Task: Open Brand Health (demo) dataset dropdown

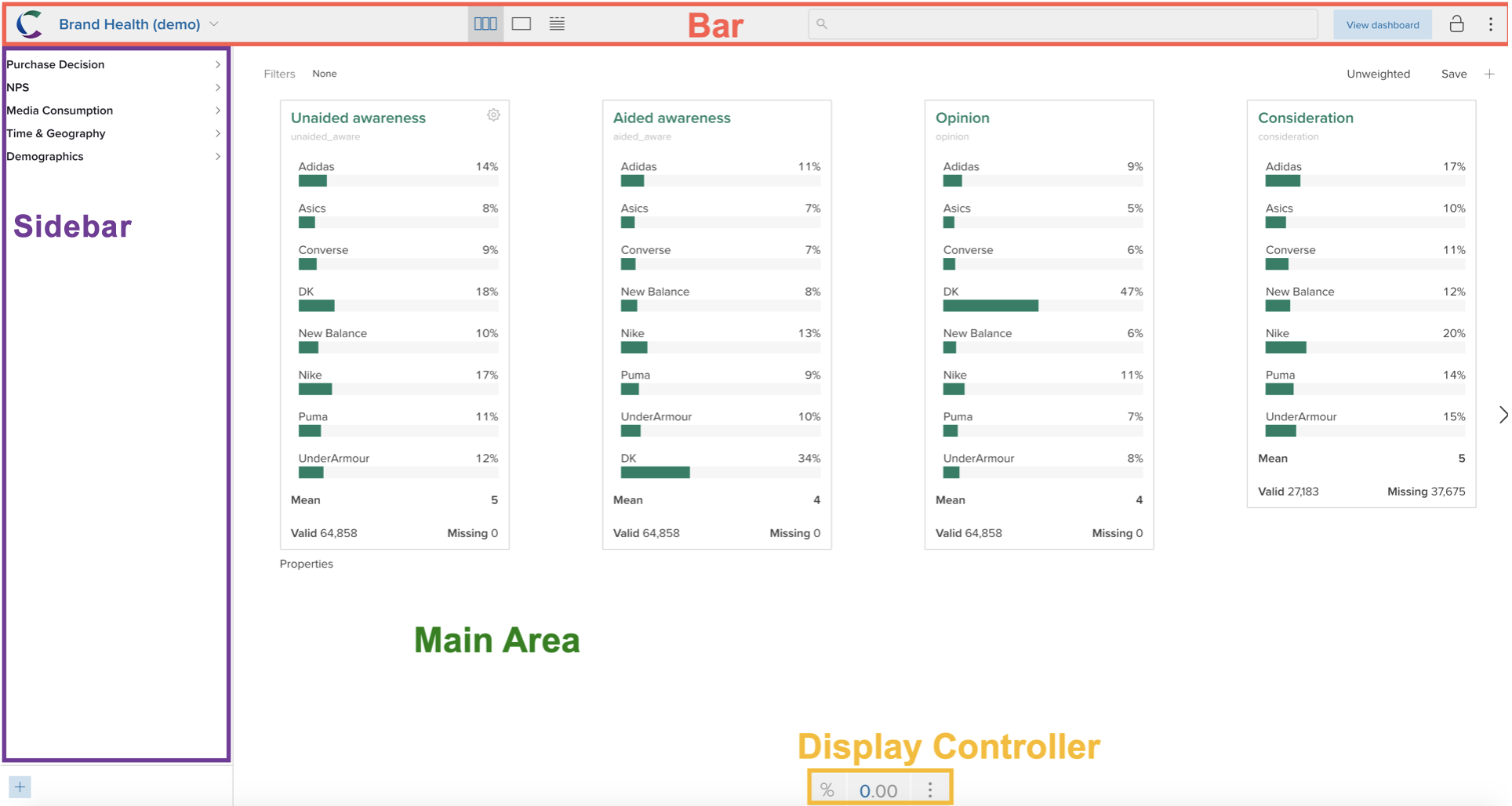Action: pyautogui.click(x=138, y=24)
